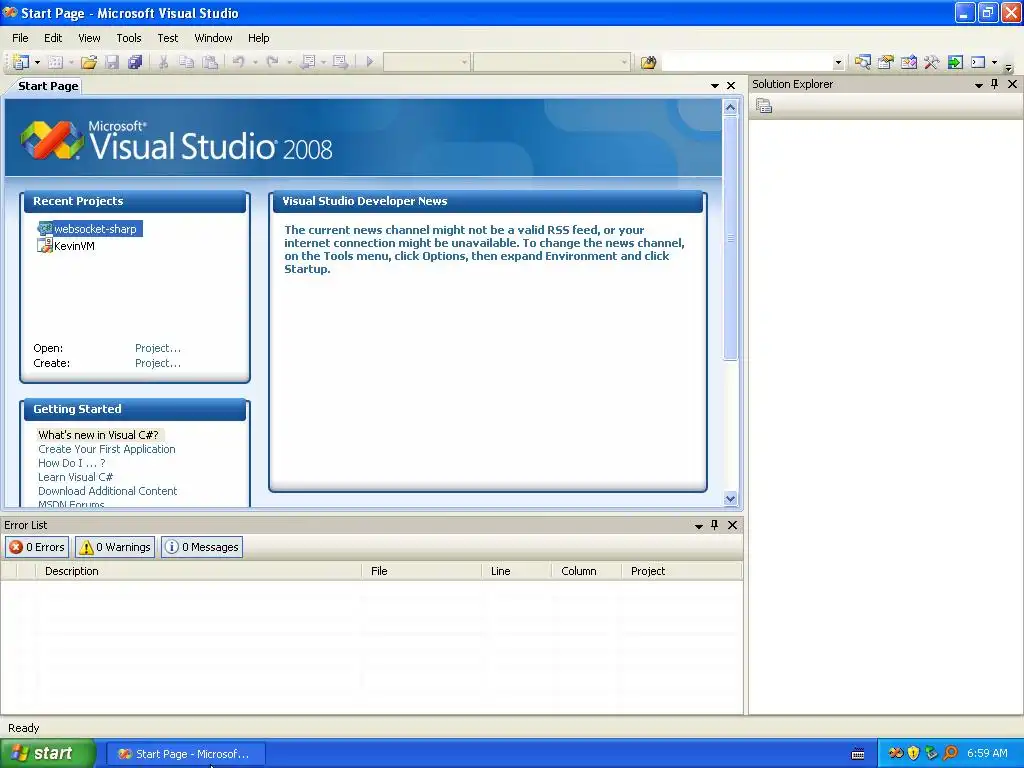Click the keyboard icon on taskbar
The height and width of the screenshot is (768, 1024).
858,754
